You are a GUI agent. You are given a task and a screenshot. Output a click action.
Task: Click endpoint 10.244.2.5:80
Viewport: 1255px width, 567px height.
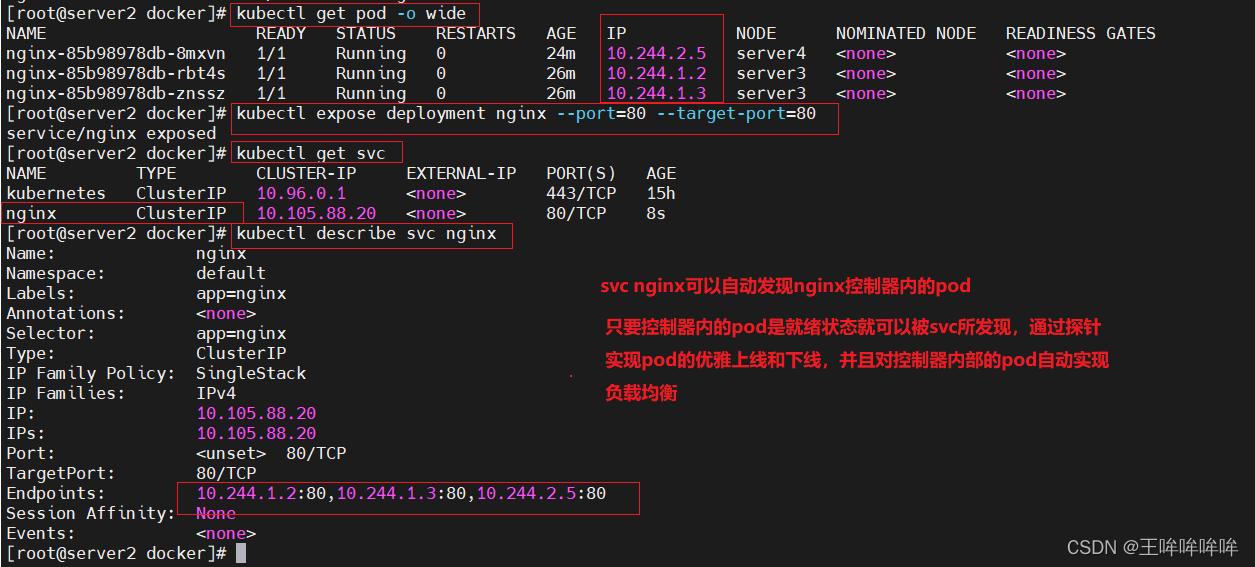point(541,493)
